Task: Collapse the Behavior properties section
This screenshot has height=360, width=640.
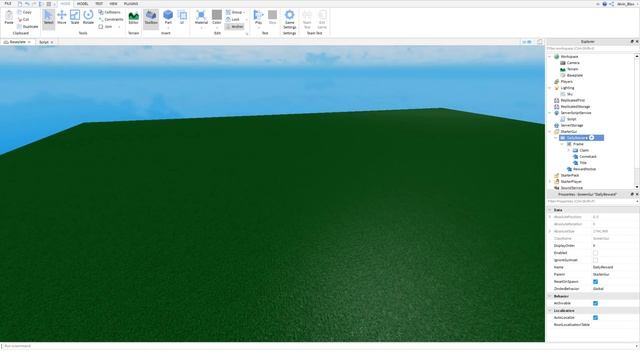Action: [x=550, y=296]
